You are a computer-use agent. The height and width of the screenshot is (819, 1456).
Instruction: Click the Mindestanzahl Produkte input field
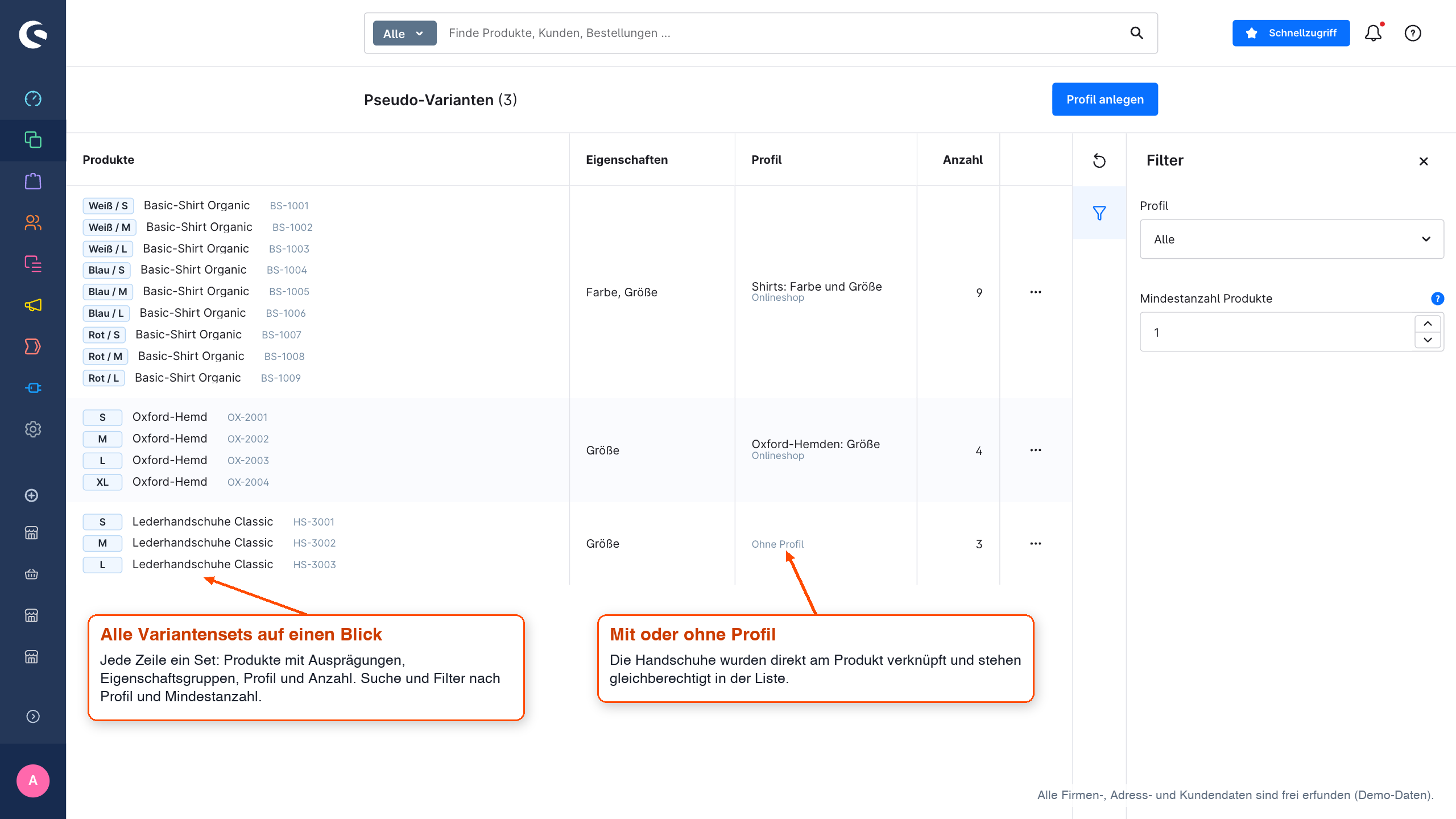[x=1277, y=332]
